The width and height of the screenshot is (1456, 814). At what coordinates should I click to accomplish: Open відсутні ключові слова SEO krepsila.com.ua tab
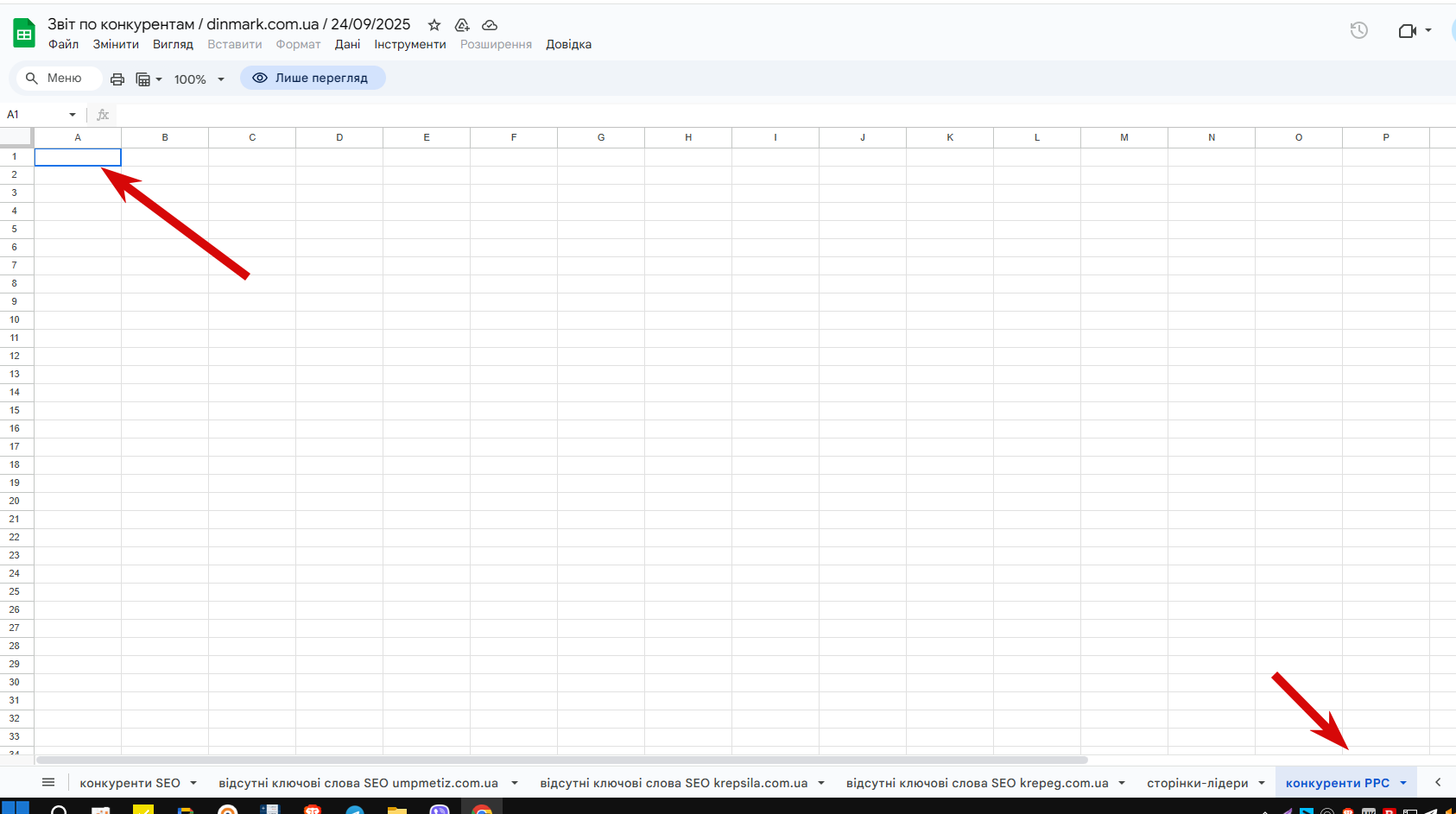[674, 783]
